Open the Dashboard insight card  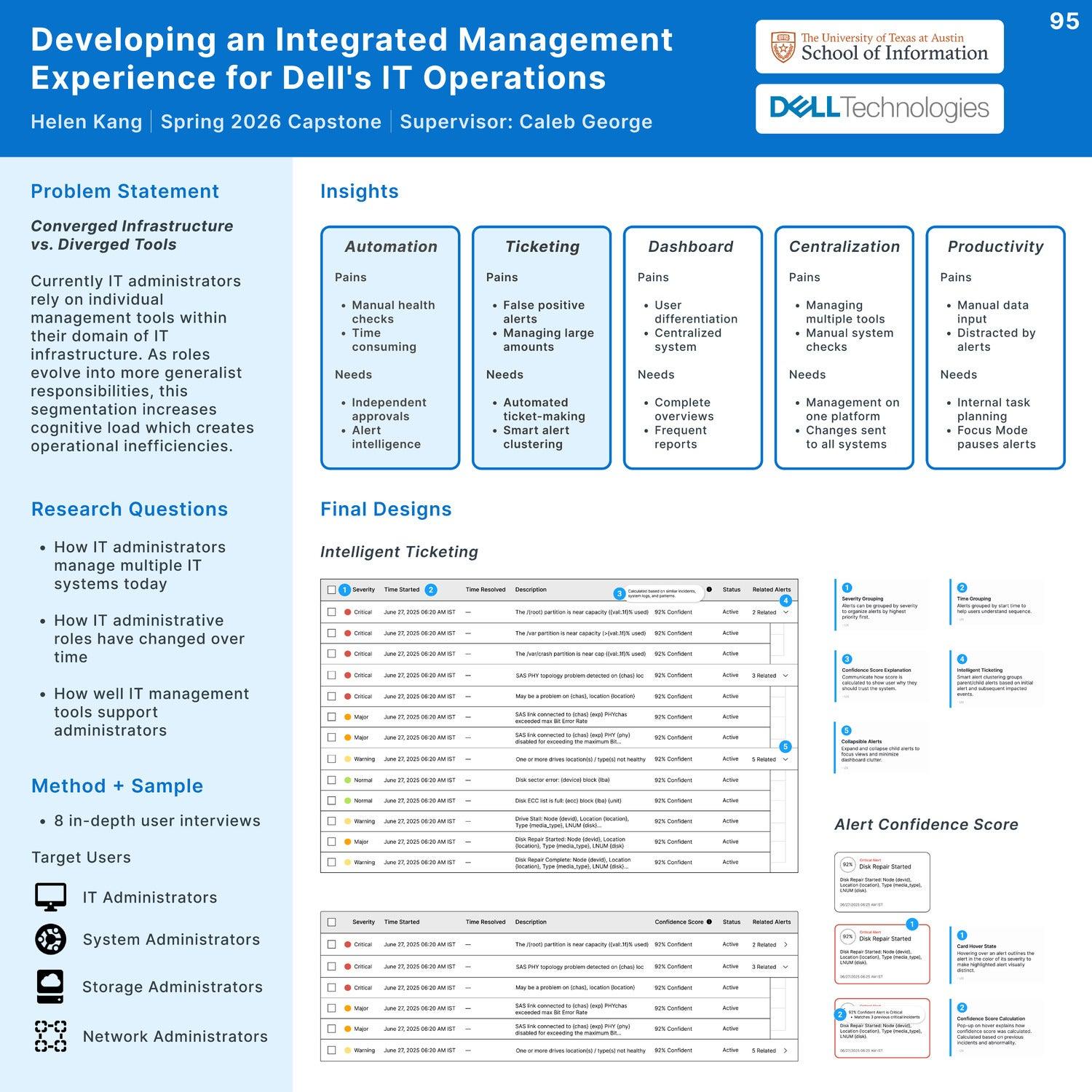(x=693, y=348)
